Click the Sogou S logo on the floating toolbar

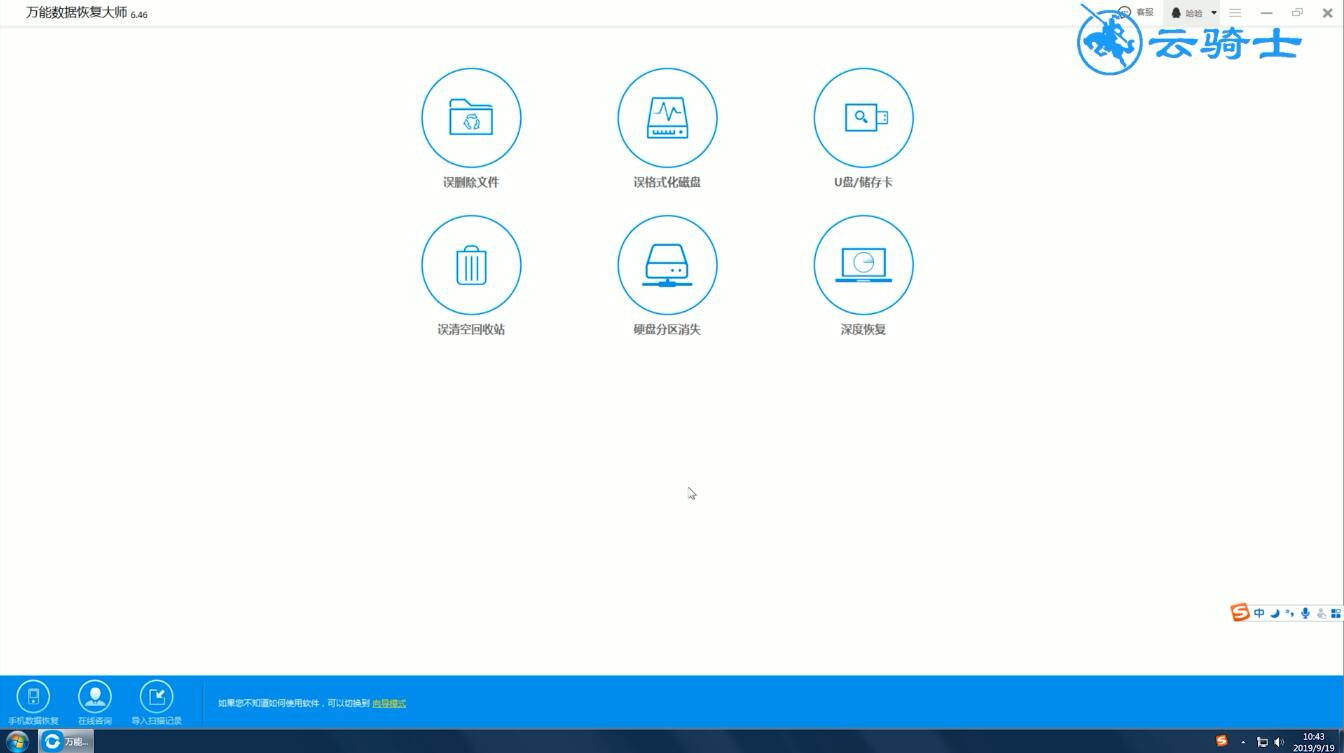click(x=1240, y=613)
